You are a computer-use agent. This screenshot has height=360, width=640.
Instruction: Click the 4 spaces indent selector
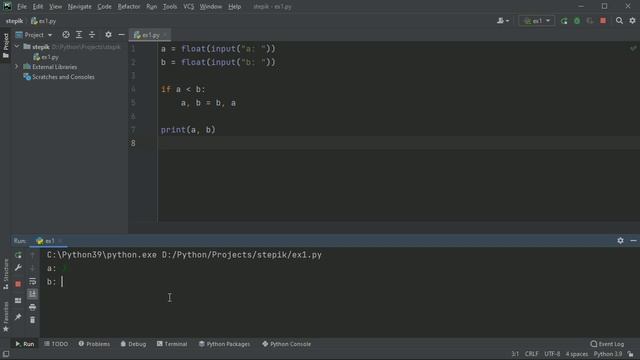pyautogui.click(x=577, y=354)
